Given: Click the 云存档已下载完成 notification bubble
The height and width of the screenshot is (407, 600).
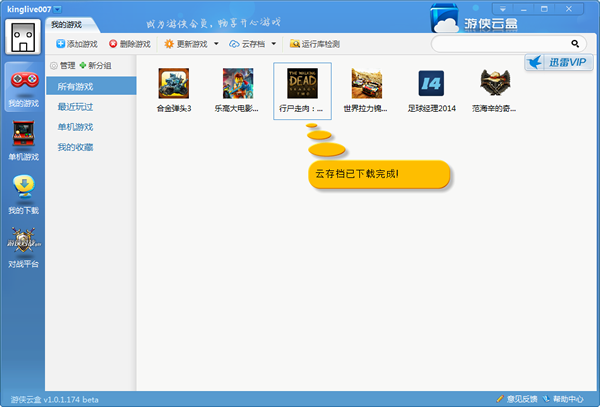Looking at the screenshot, I should point(379,174).
